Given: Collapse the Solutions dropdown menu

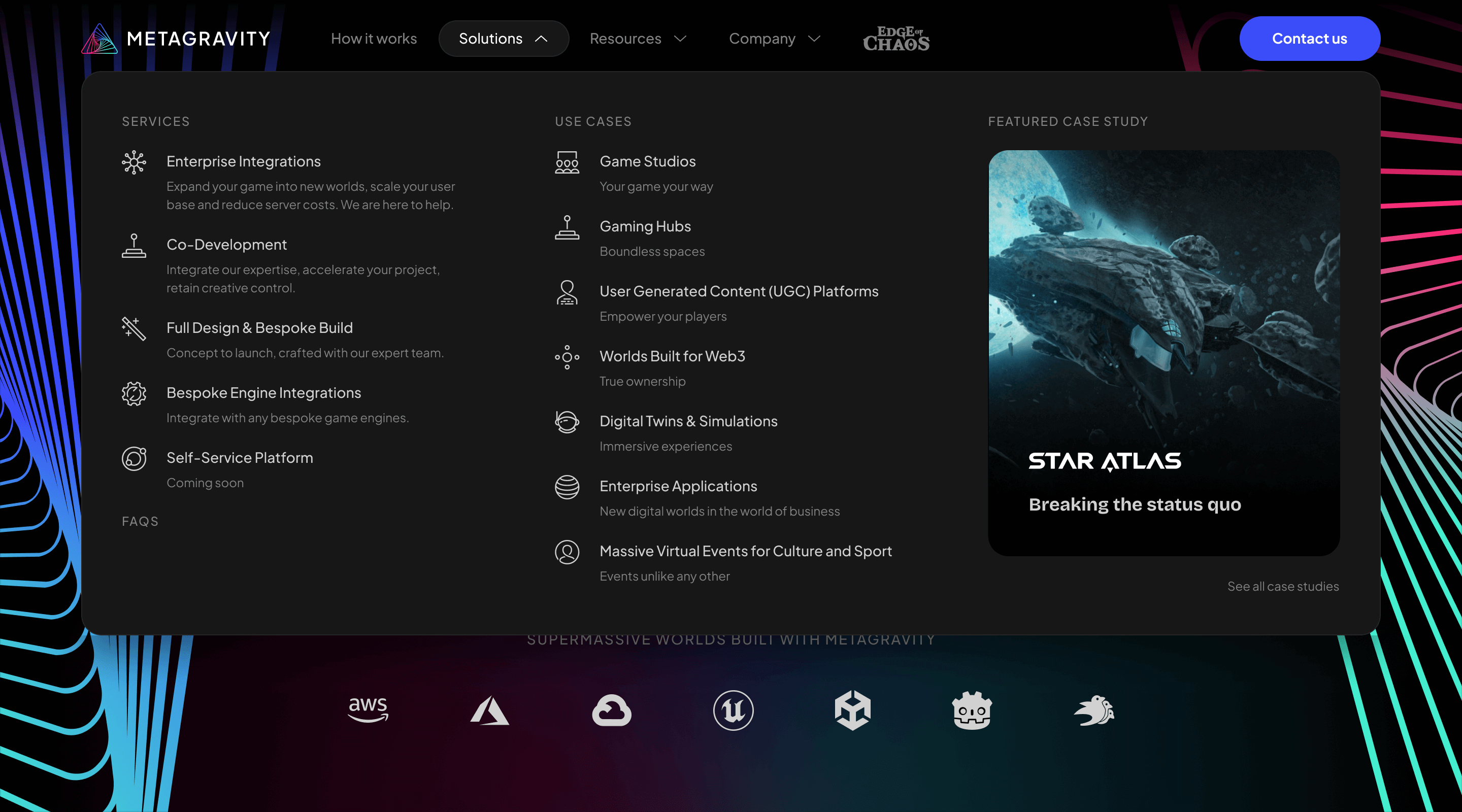Looking at the screenshot, I should coord(504,39).
